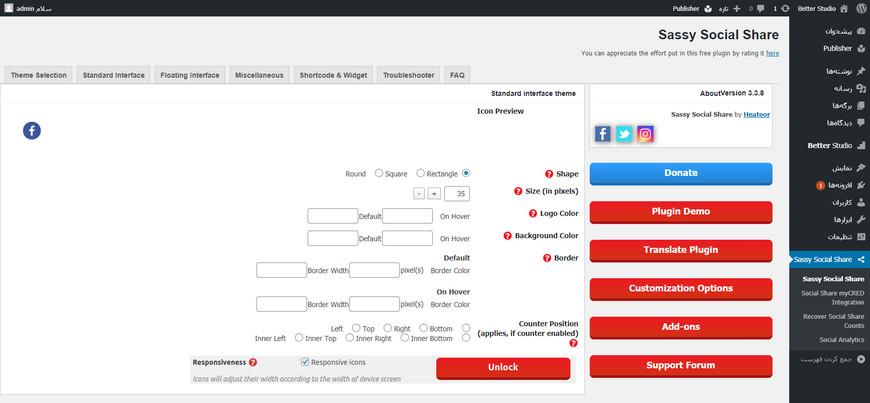Select the radio between Right and Bottom labels
Image resolution: width=870 pixels, height=403 pixels.
click(423, 328)
